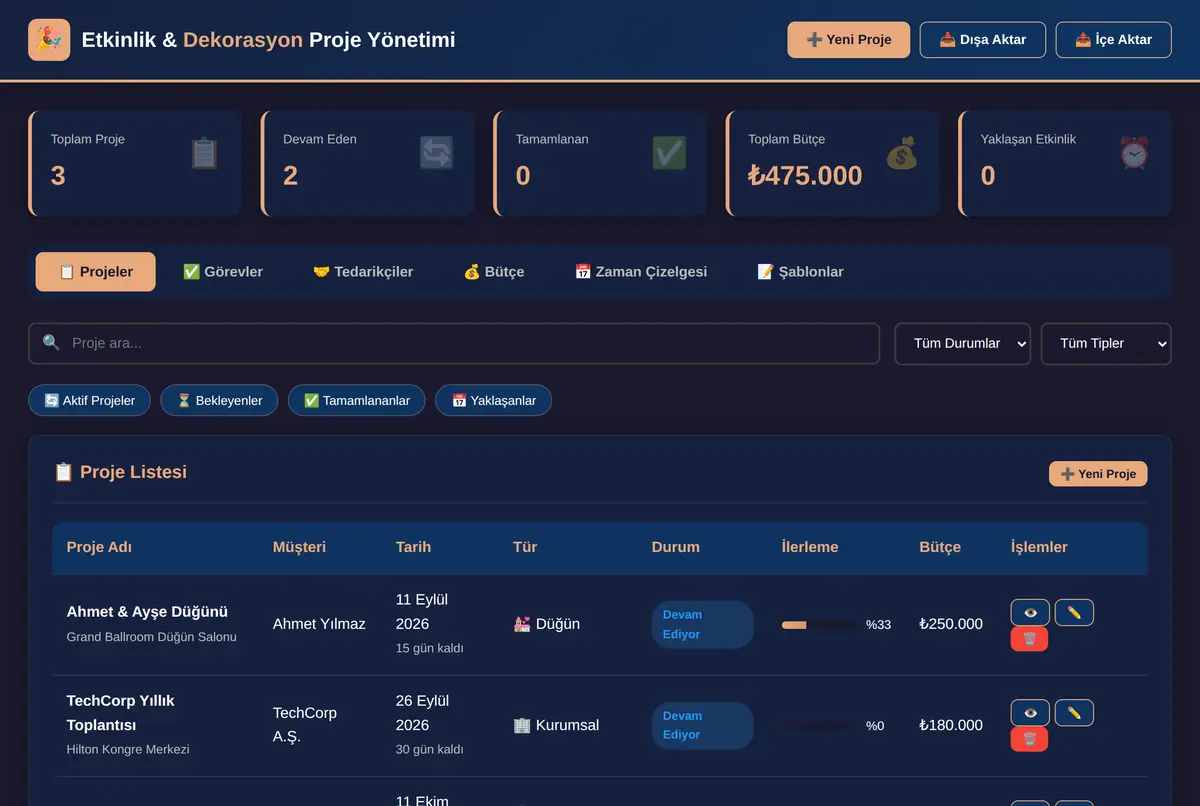The image size is (1200, 806).
Task: Delete Ahmet & Ayşe Düğünü with the trash icon
Action: (x=1029, y=639)
